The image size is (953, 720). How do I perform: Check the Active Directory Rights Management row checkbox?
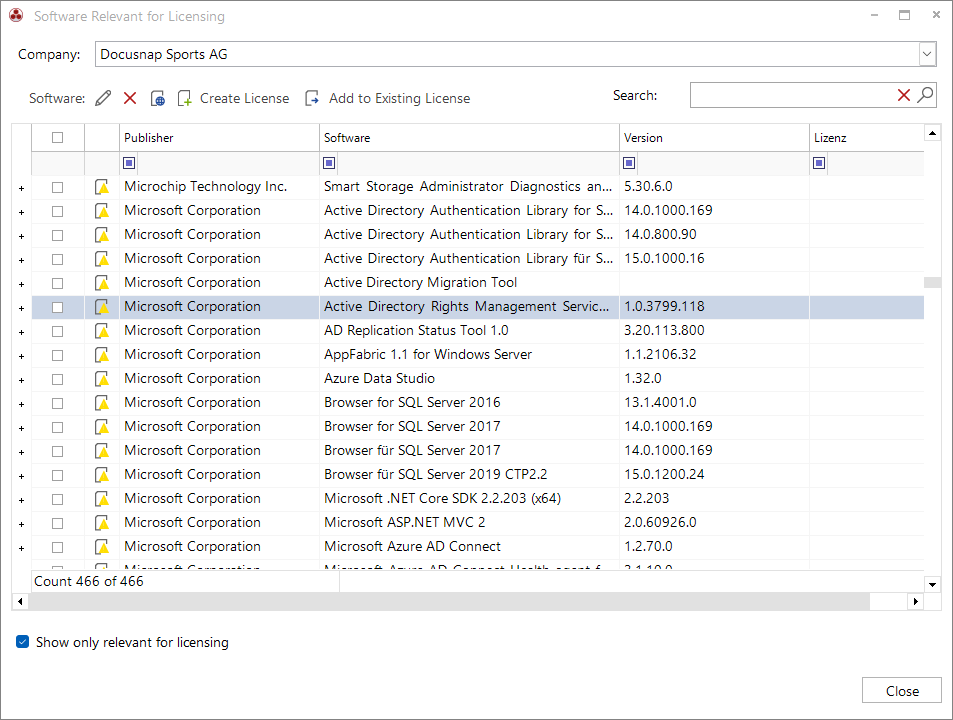pos(58,307)
